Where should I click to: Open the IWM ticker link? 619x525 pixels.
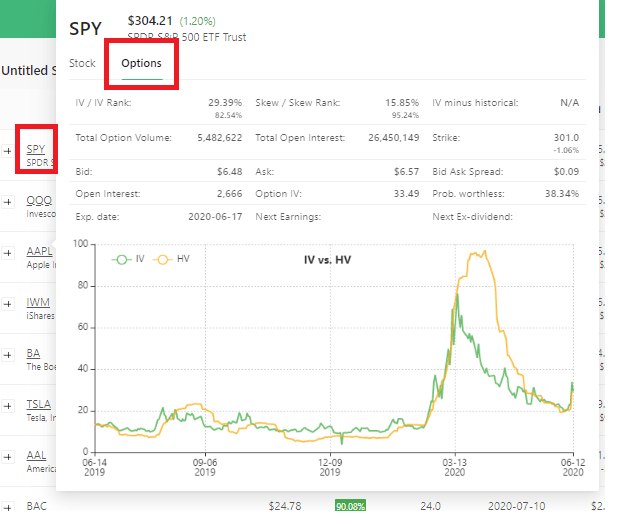coord(38,302)
